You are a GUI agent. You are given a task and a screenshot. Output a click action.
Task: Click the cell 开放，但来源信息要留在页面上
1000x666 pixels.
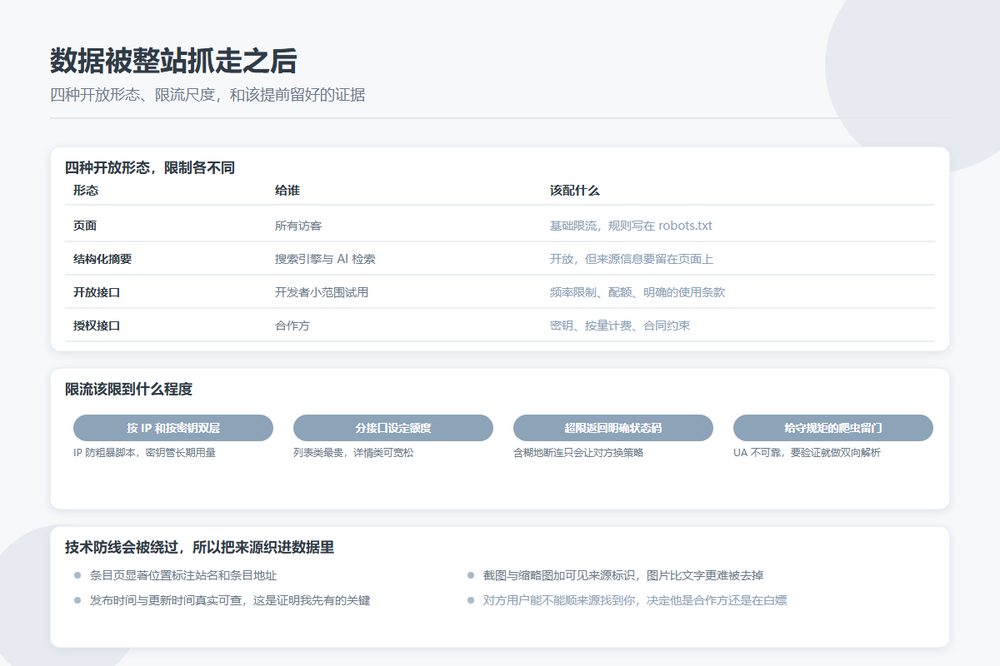631,259
